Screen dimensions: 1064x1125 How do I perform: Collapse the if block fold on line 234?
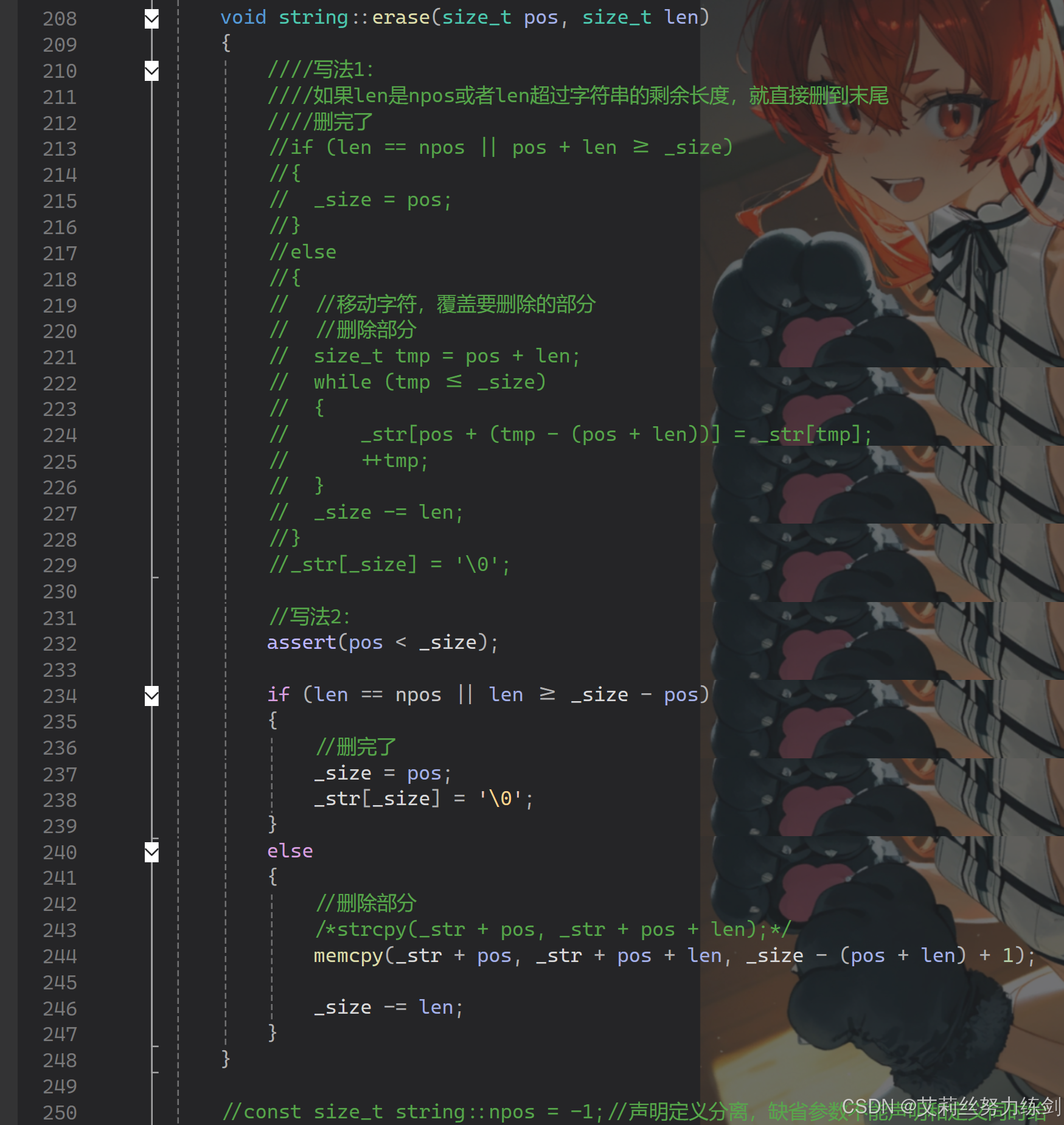point(151,696)
